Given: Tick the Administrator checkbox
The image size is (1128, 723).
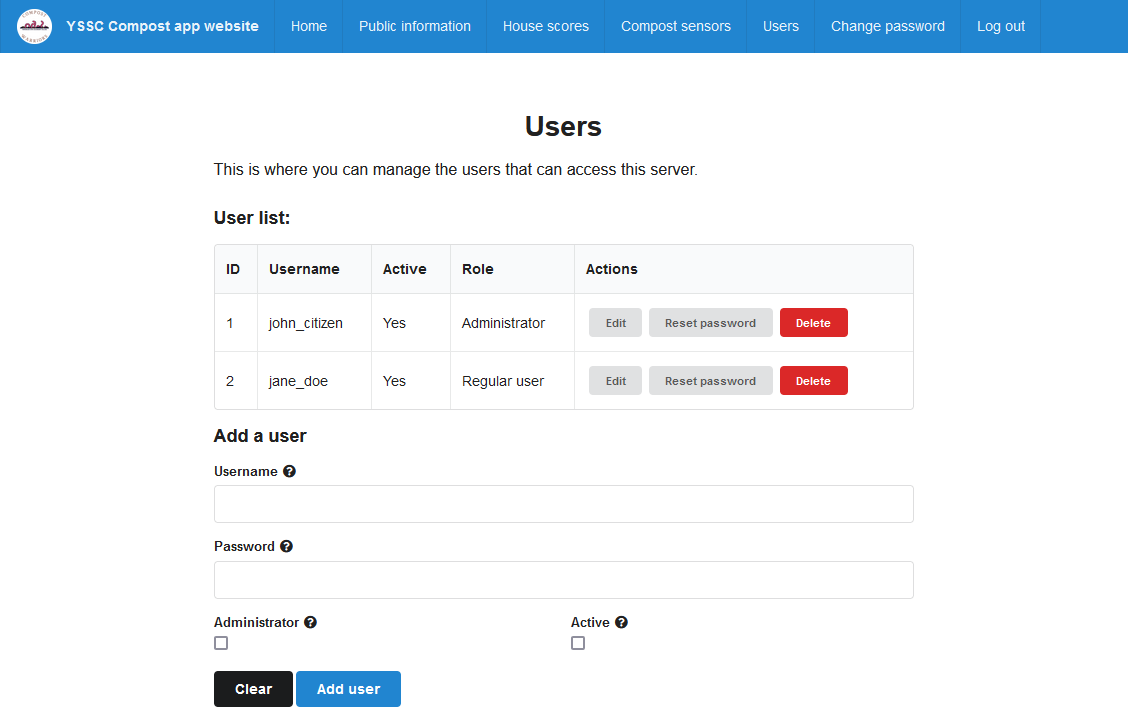Looking at the screenshot, I should coord(221,643).
